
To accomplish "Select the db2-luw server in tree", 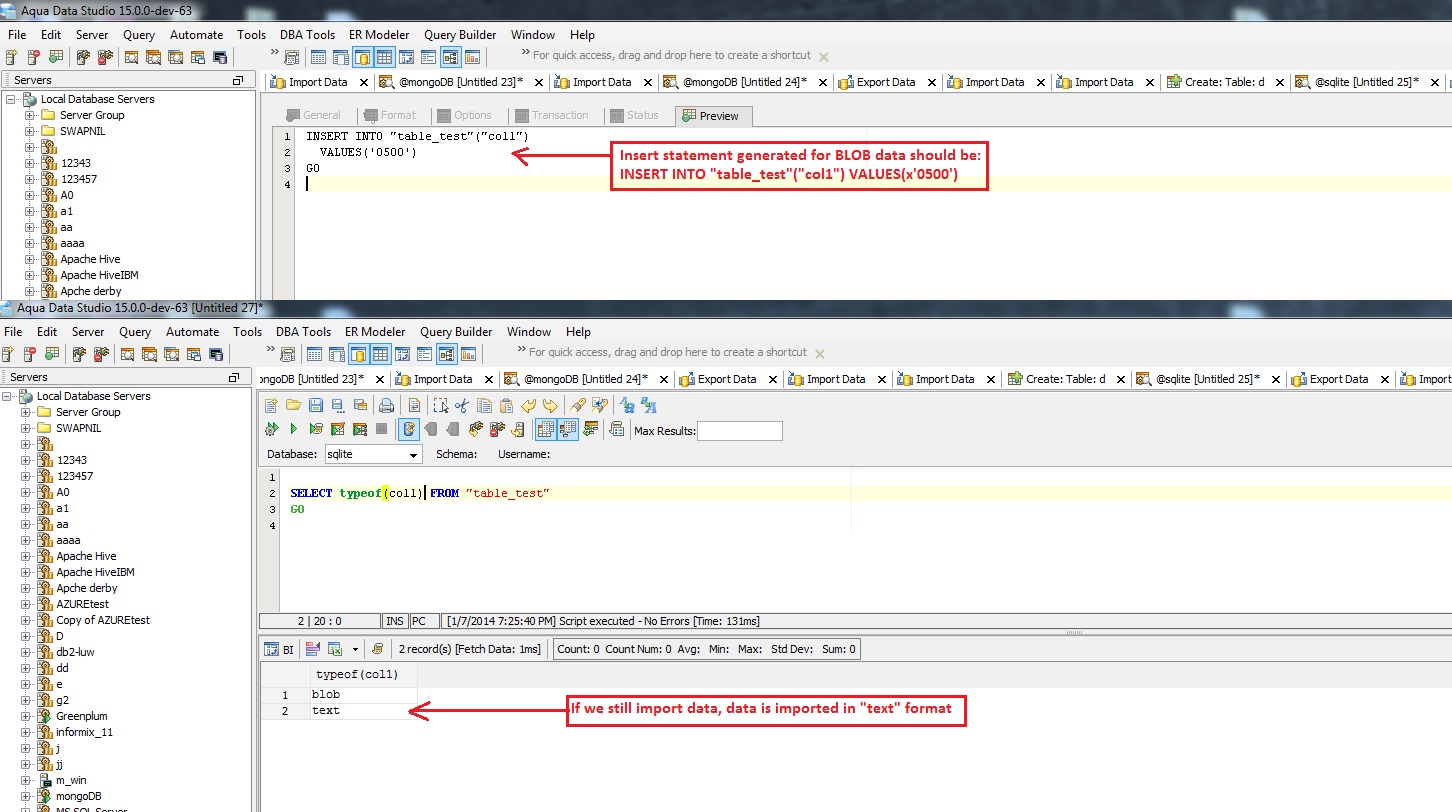I will pos(75,652).
